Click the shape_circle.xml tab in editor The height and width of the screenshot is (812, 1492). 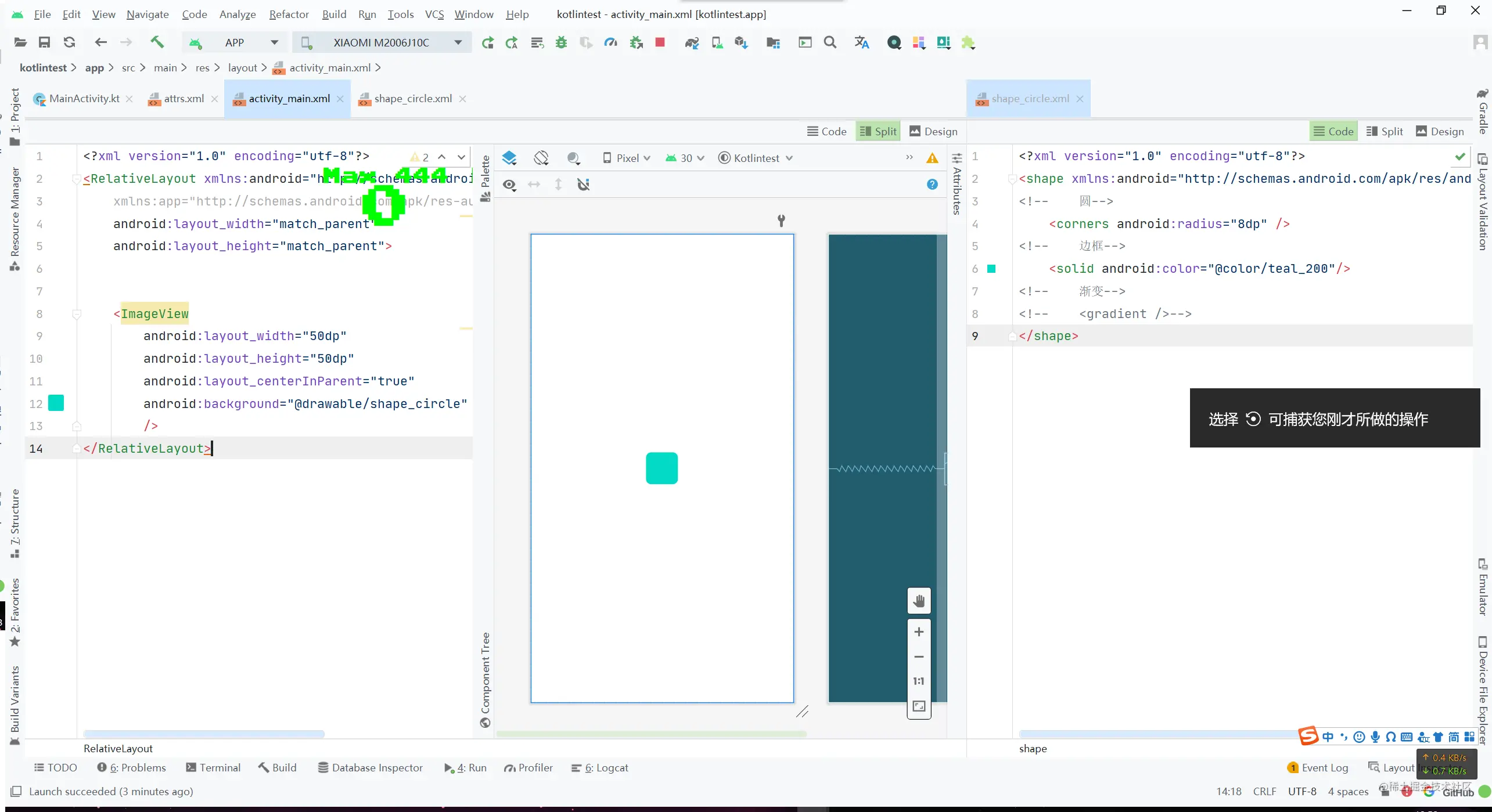tap(413, 98)
